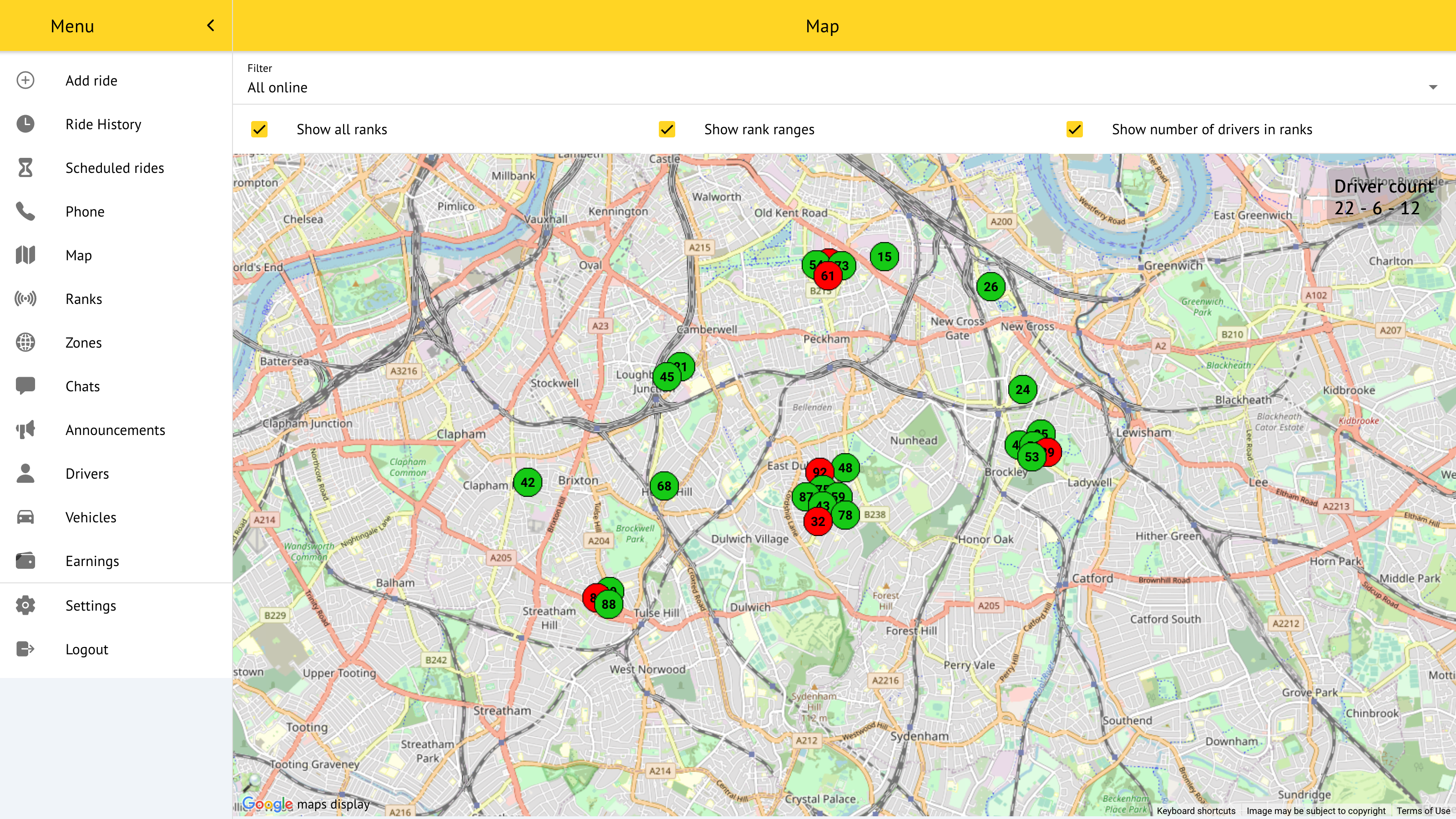Click the filter dropdown arrow
This screenshot has height=819, width=1456.
coord(1433,87)
